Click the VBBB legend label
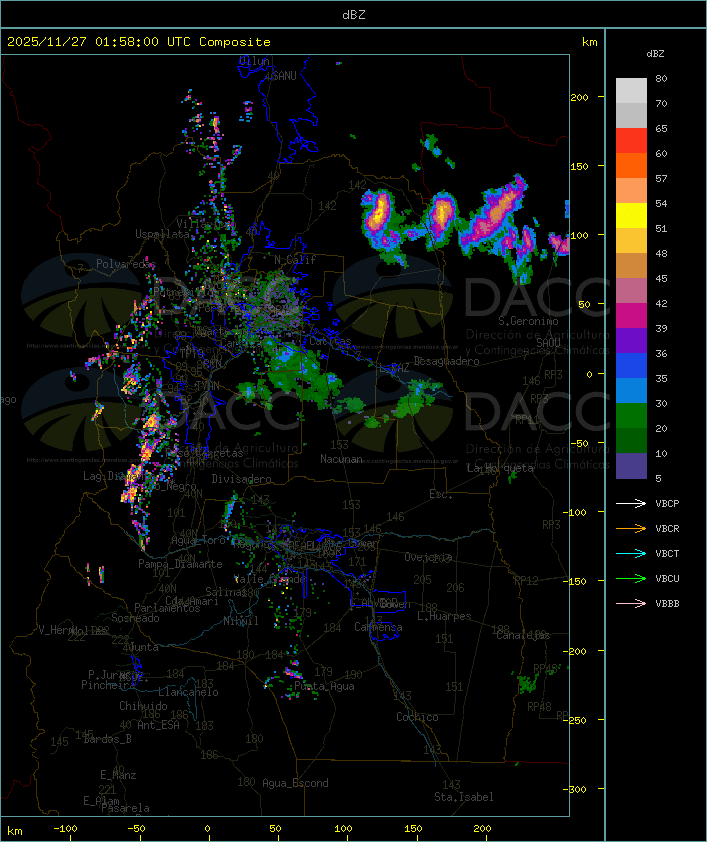 [x=667, y=604]
